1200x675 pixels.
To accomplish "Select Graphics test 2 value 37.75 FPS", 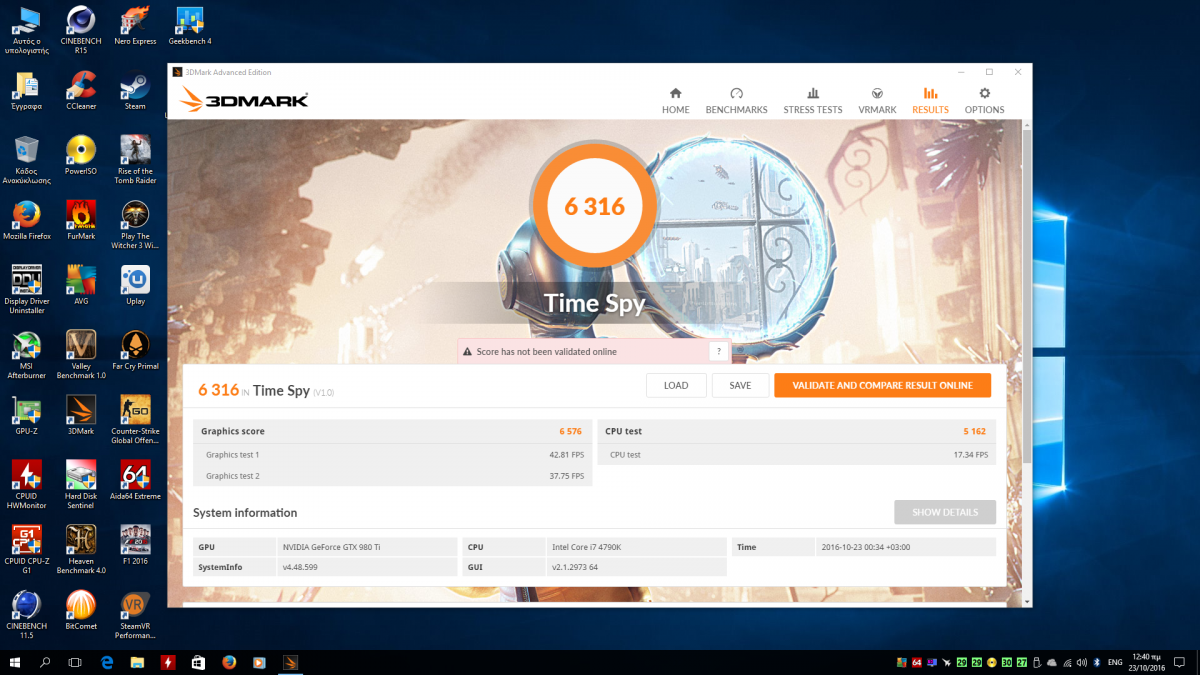I will coord(566,476).
